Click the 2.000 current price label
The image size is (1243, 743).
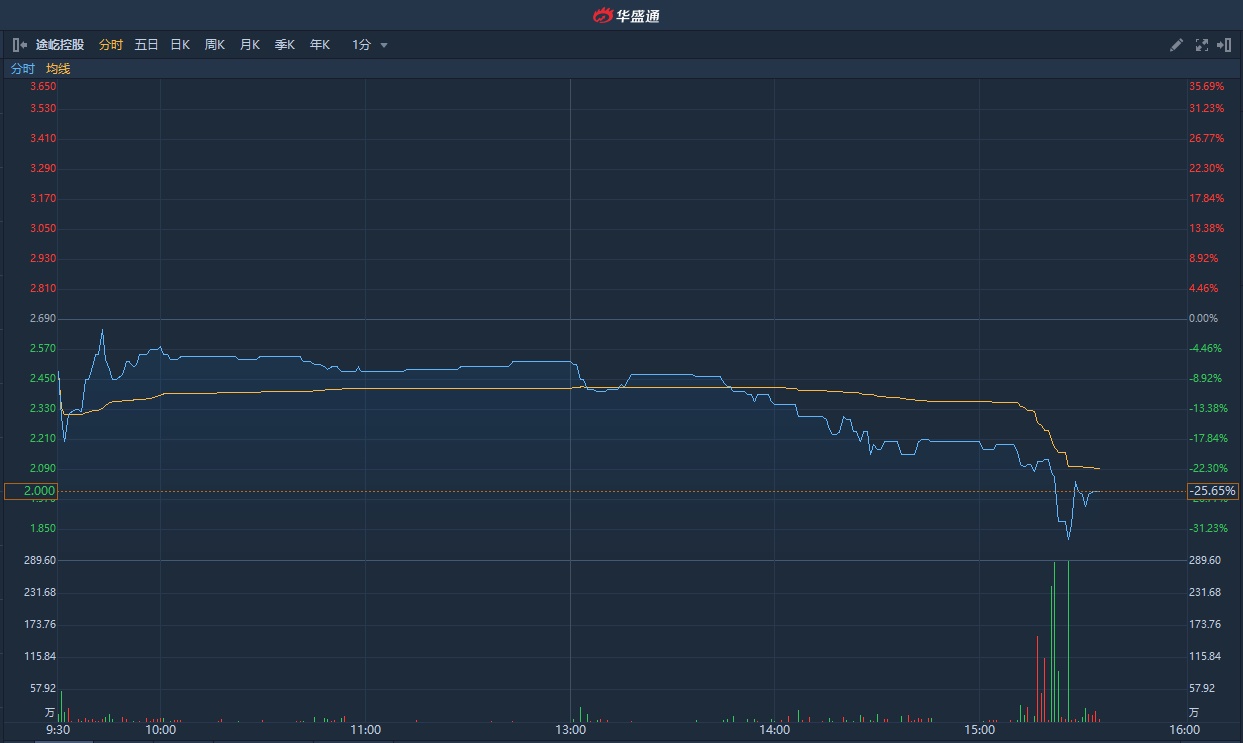click(x=31, y=491)
